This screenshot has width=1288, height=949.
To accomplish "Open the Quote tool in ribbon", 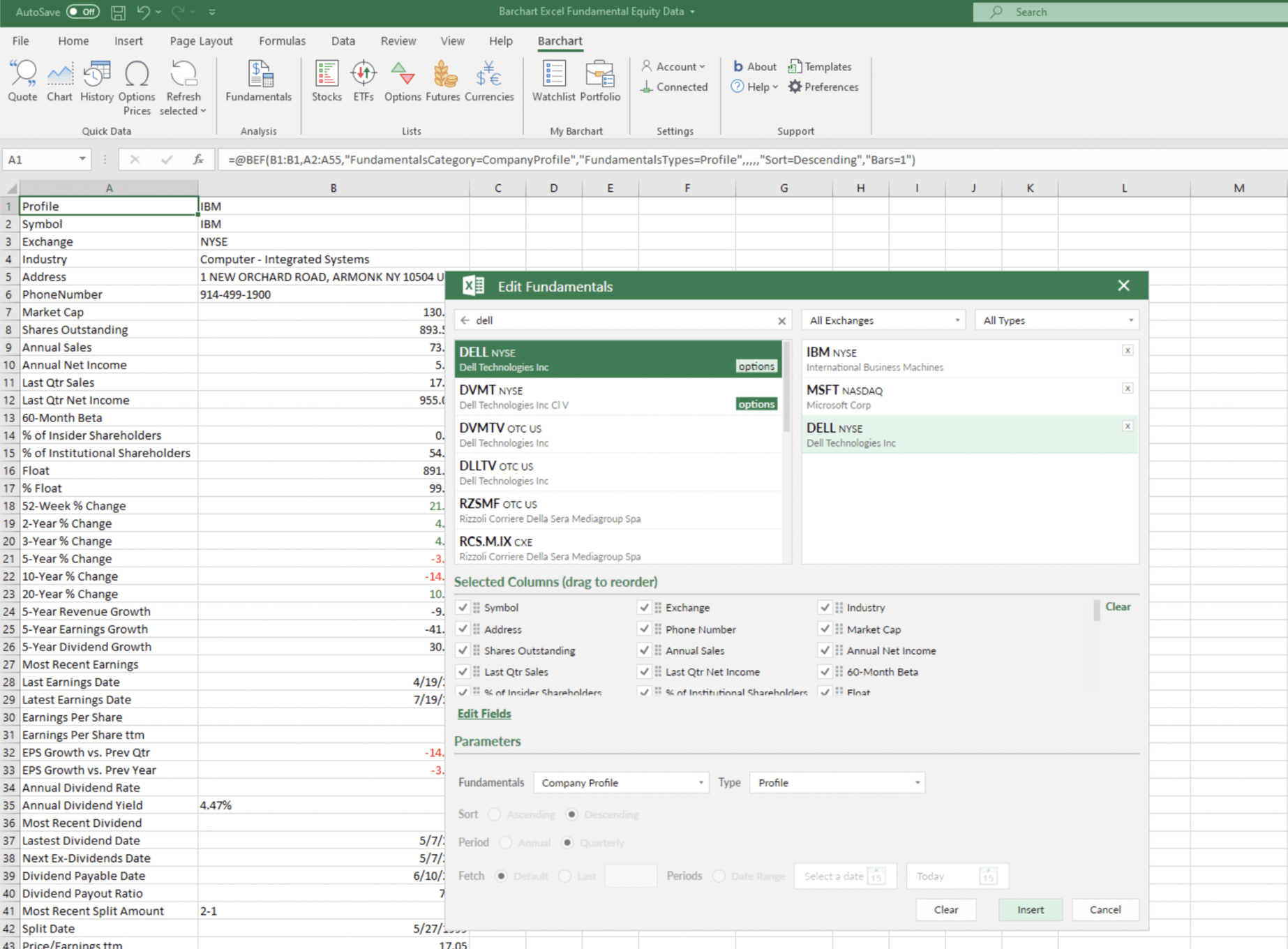I will 22,81.
